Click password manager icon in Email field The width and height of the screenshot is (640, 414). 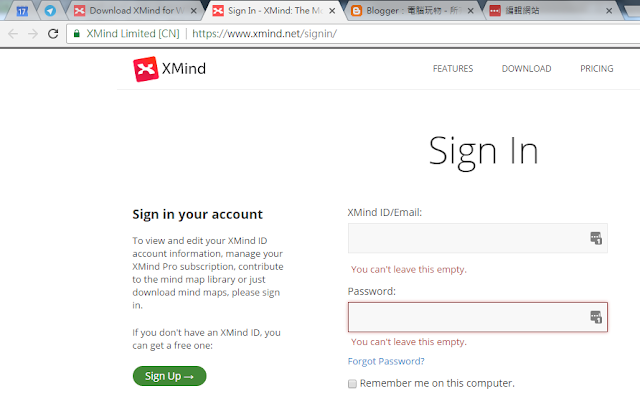[x=596, y=238]
